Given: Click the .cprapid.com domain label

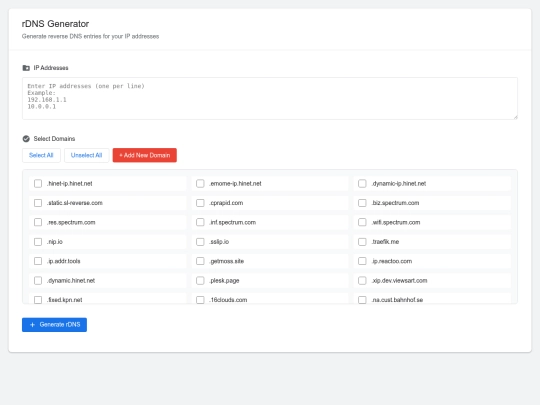Looking at the screenshot, I should coord(226,203).
